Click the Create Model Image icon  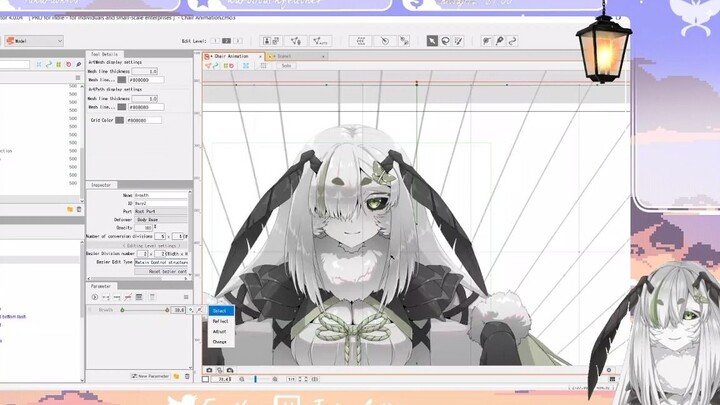(267, 41)
